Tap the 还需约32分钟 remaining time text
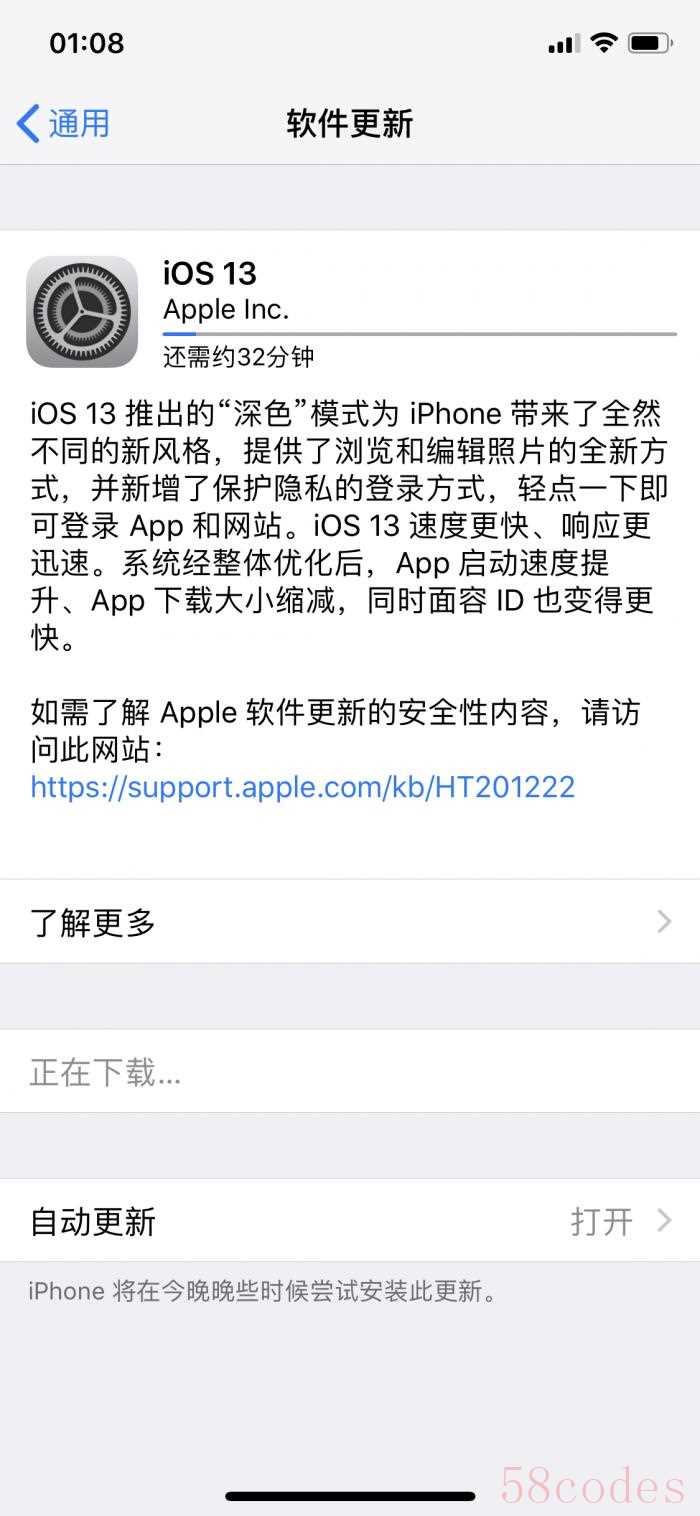The height and width of the screenshot is (1516, 700). coord(239,357)
